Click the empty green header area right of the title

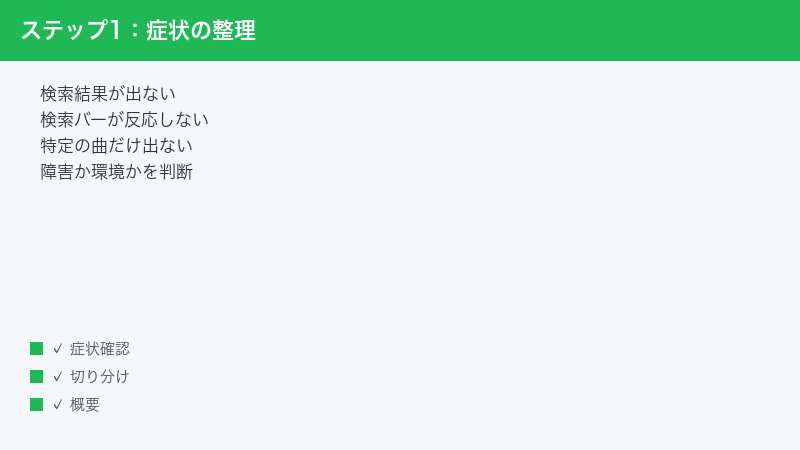526,30
